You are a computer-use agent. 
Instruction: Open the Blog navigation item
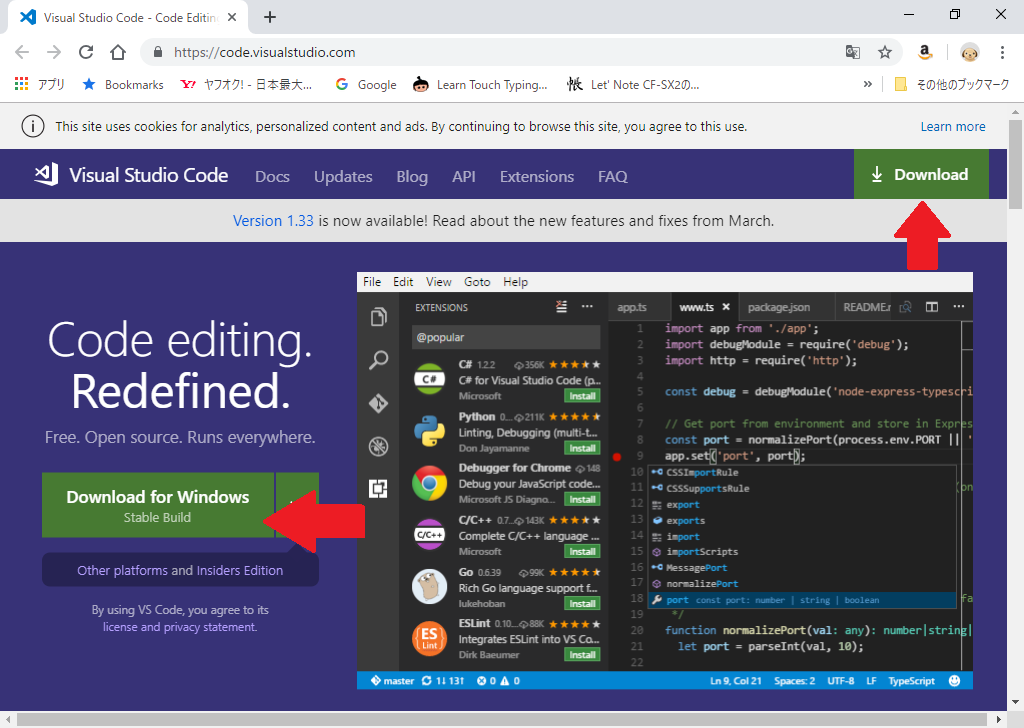pos(412,176)
